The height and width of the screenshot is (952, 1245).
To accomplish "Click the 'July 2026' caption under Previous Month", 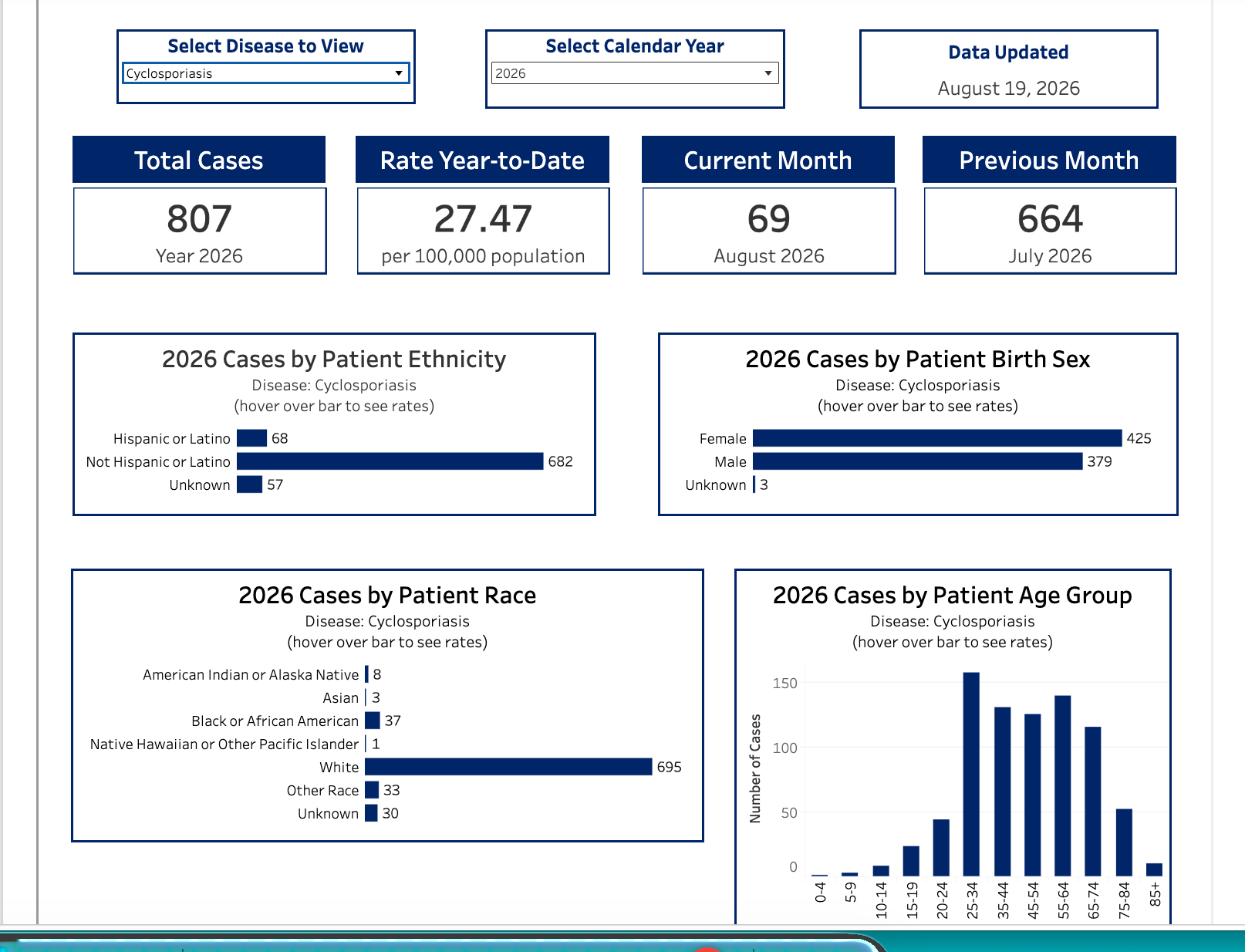I will tap(1051, 256).
